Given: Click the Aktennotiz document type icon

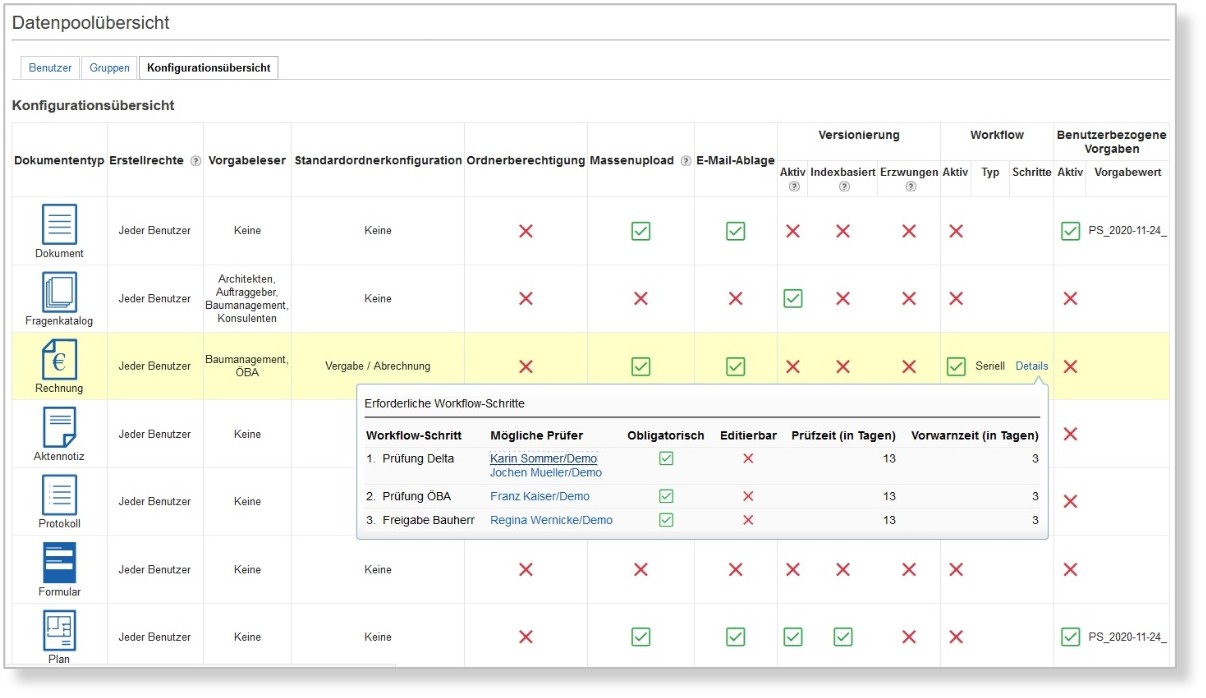Looking at the screenshot, I should tap(59, 428).
